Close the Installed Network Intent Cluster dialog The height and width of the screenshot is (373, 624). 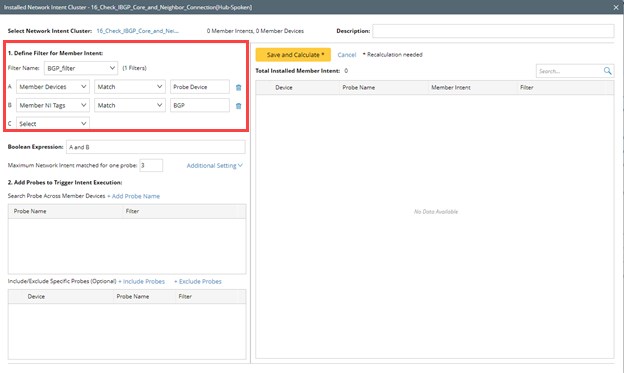coord(616,7)
